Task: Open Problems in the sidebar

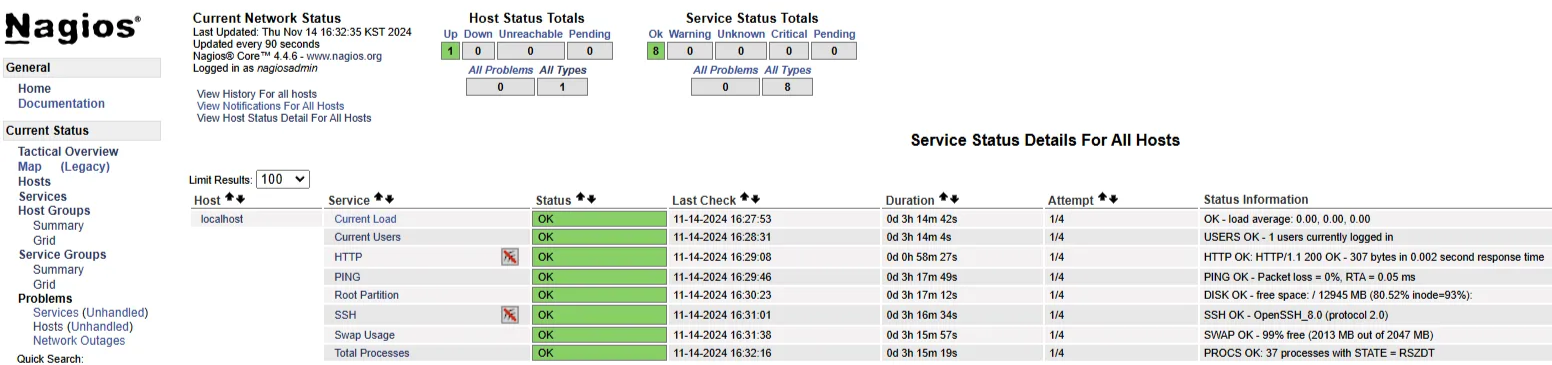Action: (45, 299)
